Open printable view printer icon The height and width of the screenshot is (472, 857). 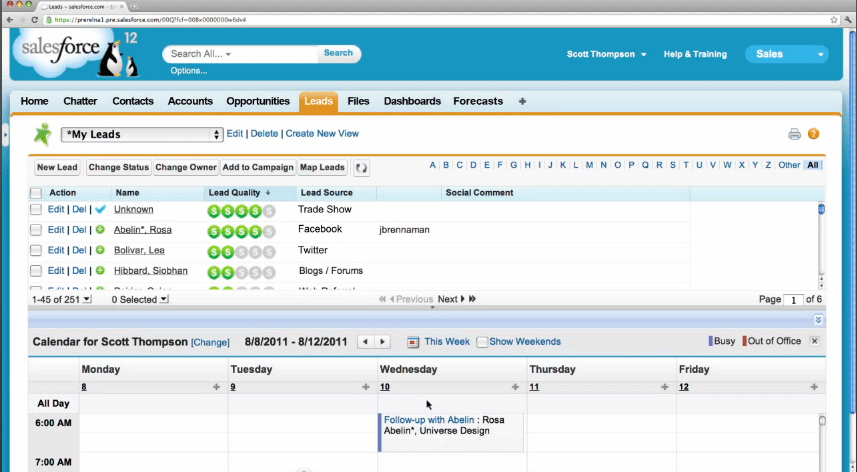click(794, 134)
